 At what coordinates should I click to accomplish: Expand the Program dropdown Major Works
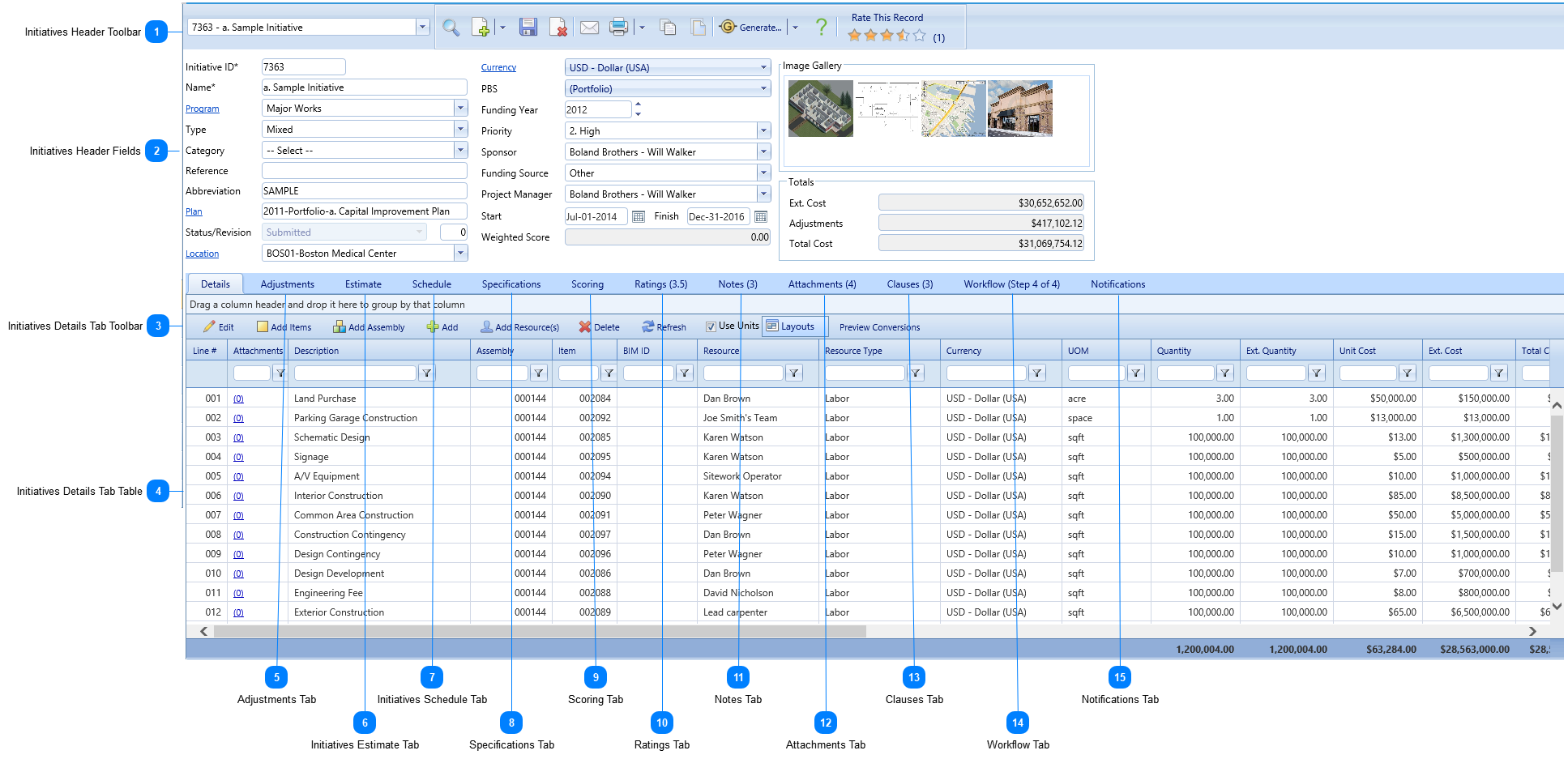pyautogui.click(x=460, y=109)
